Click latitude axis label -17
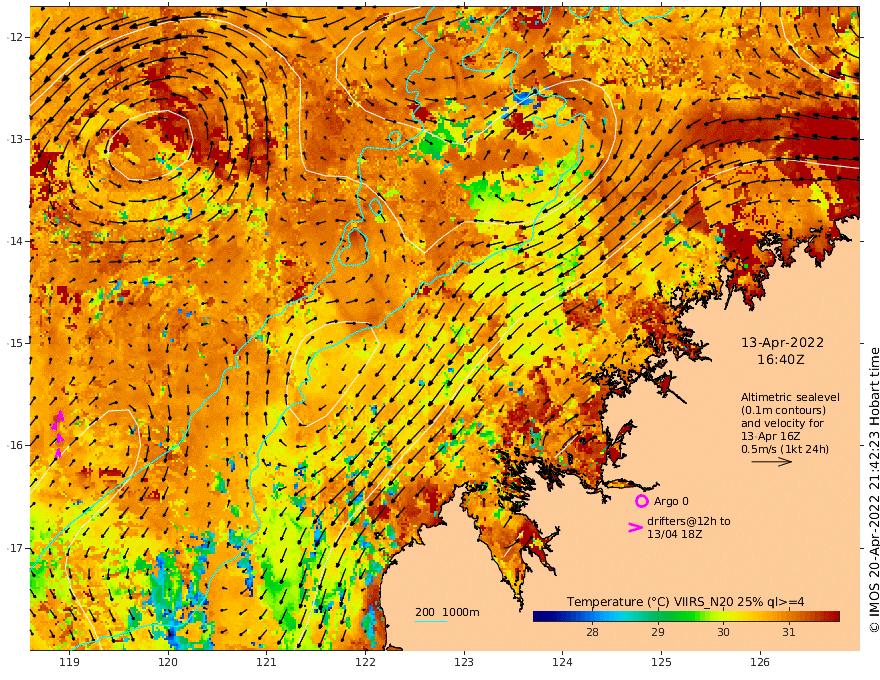 click(15, 548)
